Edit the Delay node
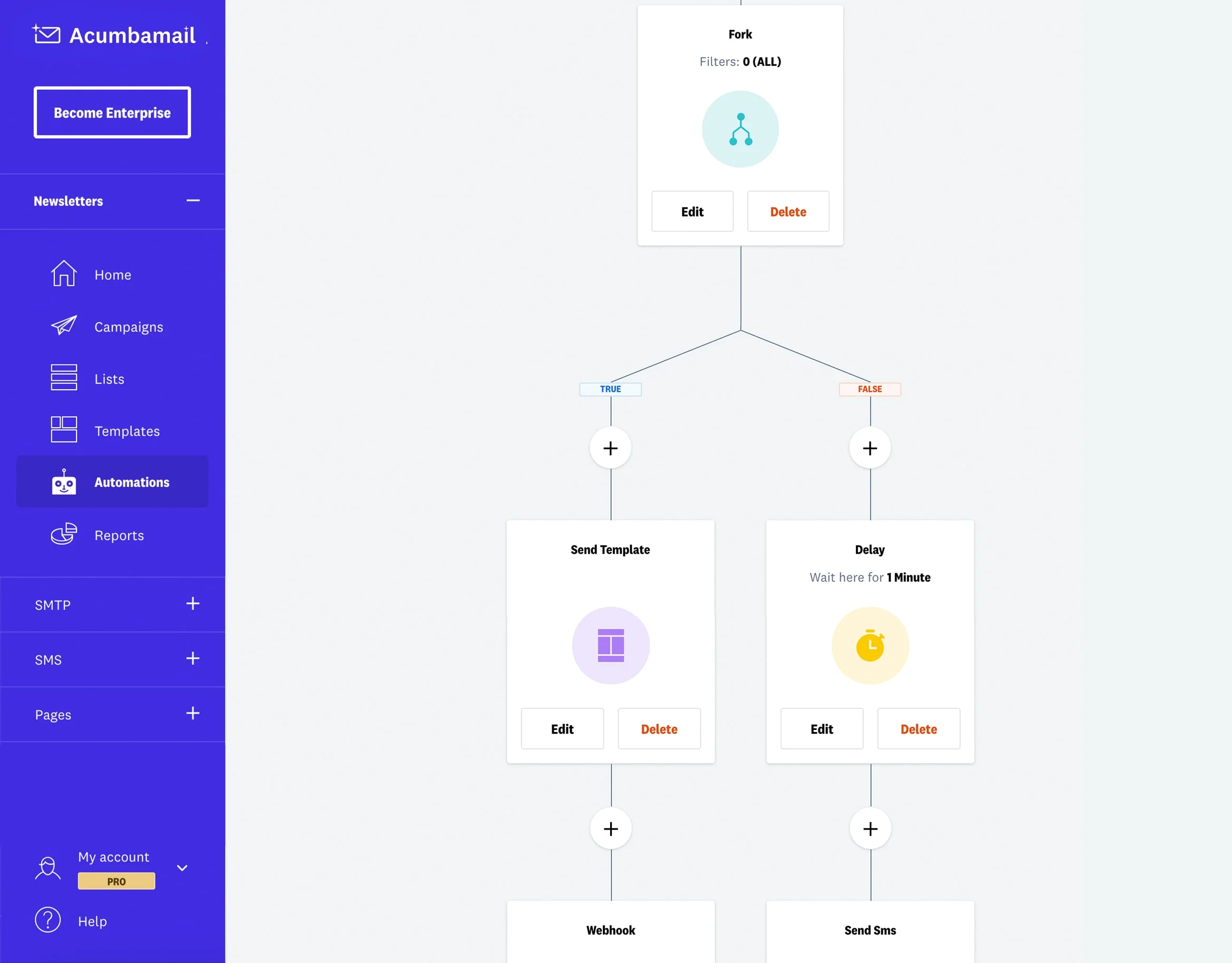The image size is (1232, 963). tap(821, 729)
